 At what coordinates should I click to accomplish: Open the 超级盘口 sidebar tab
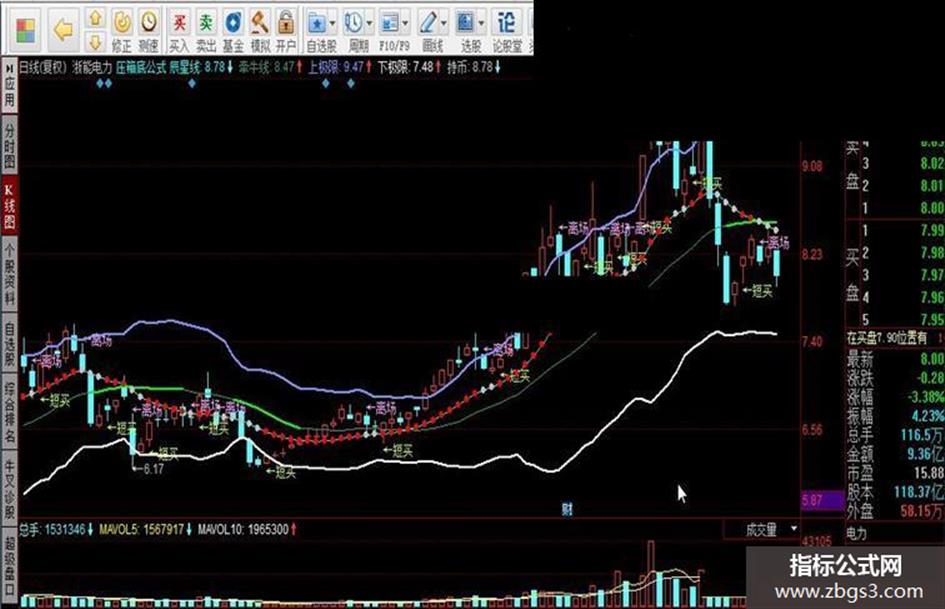(x=9, y=567)
